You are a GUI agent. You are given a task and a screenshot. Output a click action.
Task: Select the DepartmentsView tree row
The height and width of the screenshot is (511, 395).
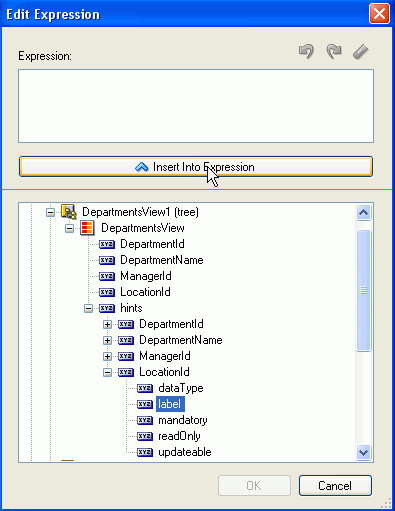(x=143, y=228)
